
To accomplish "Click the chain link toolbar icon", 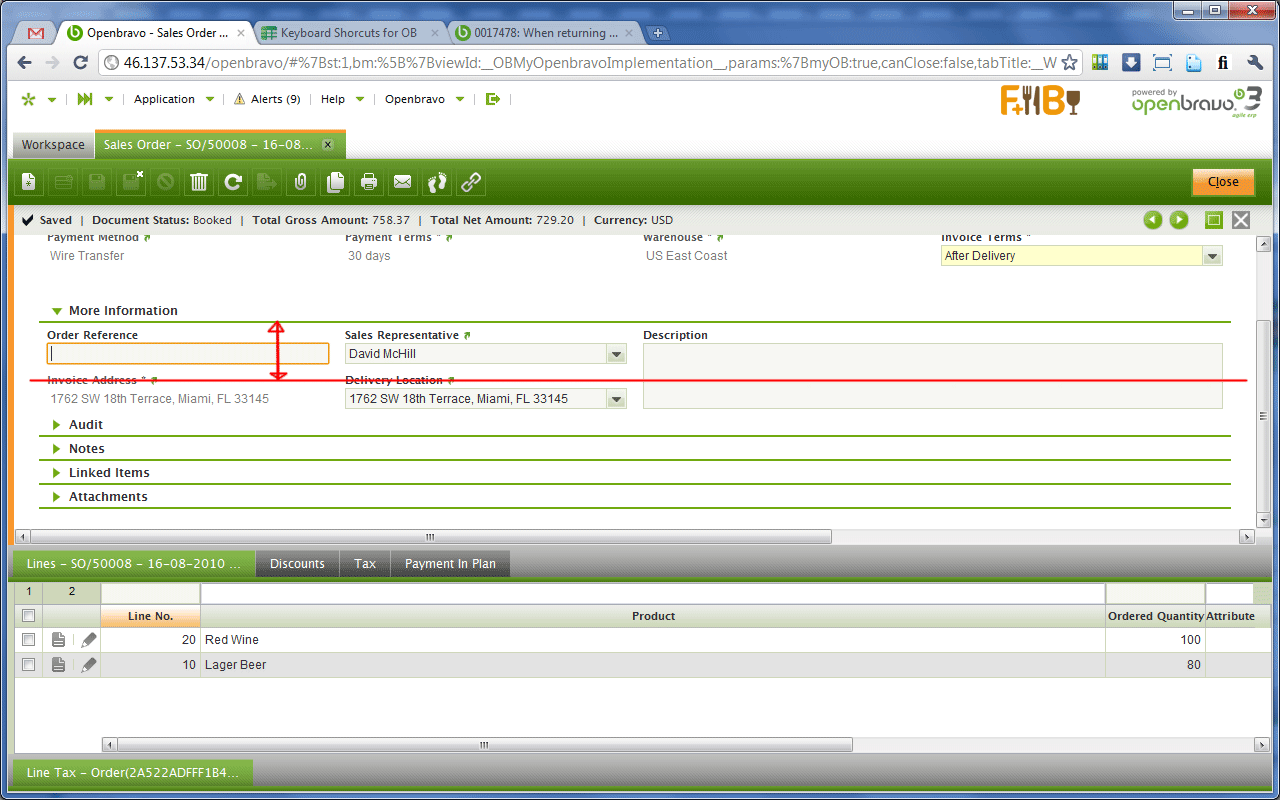I will tap(471, 182).
